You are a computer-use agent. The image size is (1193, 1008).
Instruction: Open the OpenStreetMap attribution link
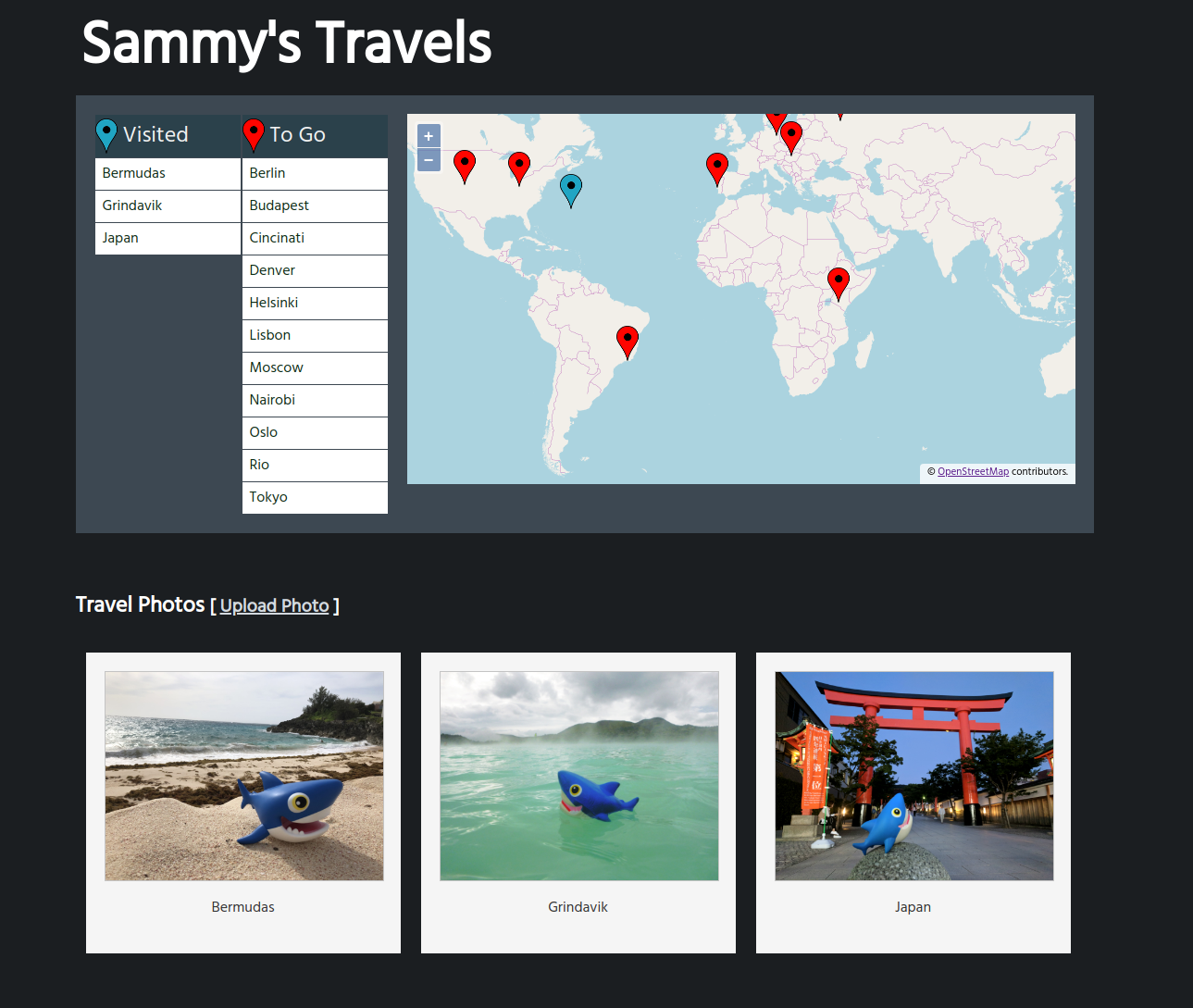pyautogui.click(x=973, y=472)
